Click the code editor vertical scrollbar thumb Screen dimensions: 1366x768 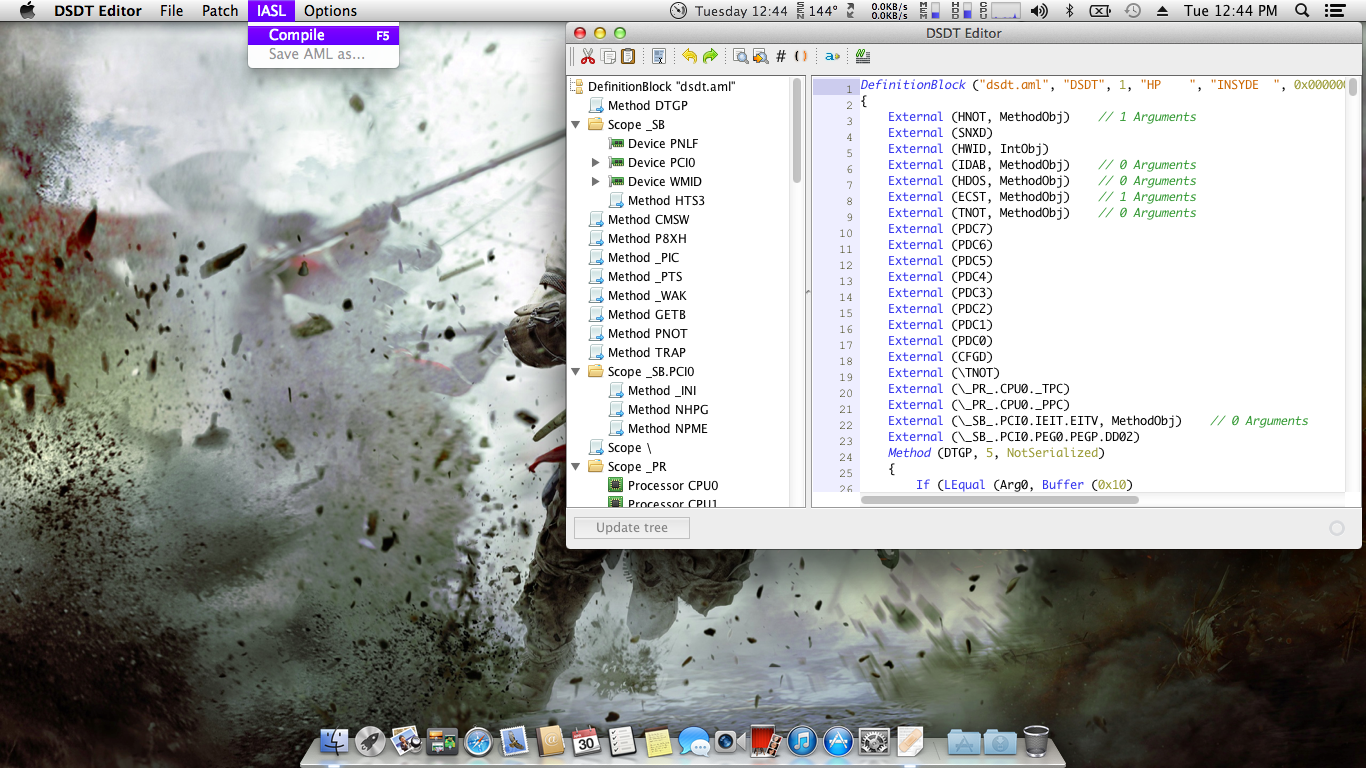[x=1353, y=87]
